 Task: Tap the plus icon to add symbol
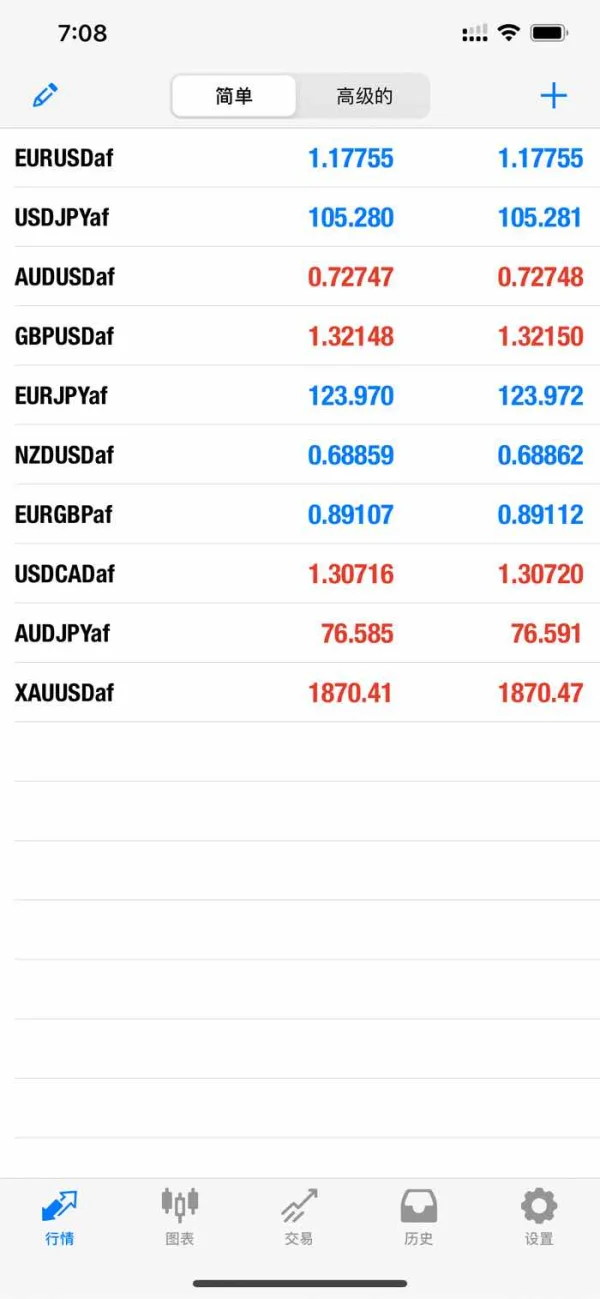point(553,96)
